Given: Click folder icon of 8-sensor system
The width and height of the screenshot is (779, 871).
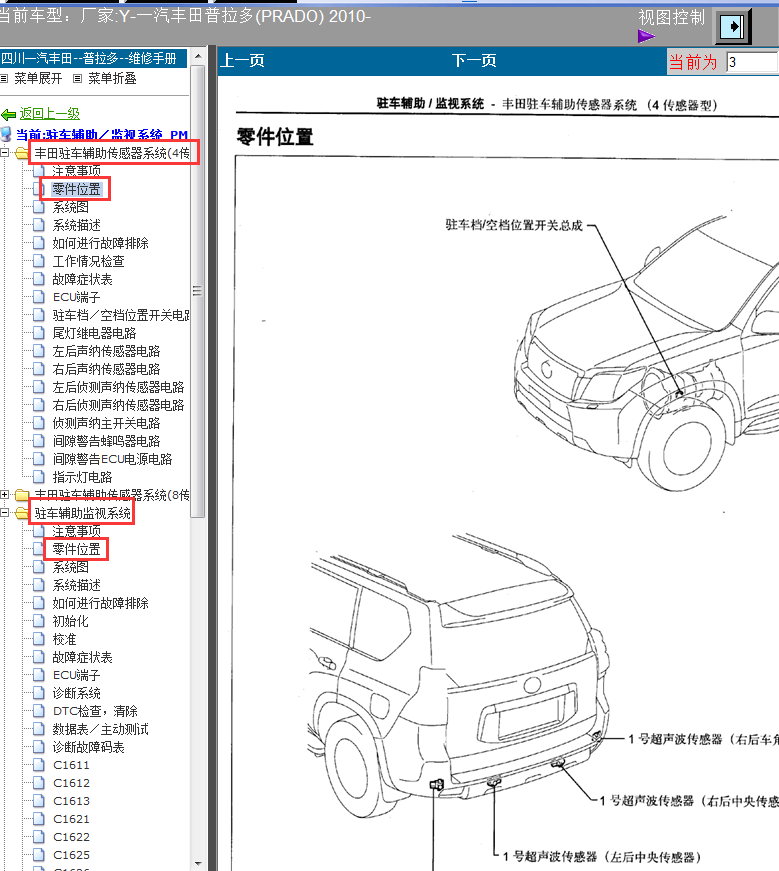Looking at the screenshot, I should point(22,494).
